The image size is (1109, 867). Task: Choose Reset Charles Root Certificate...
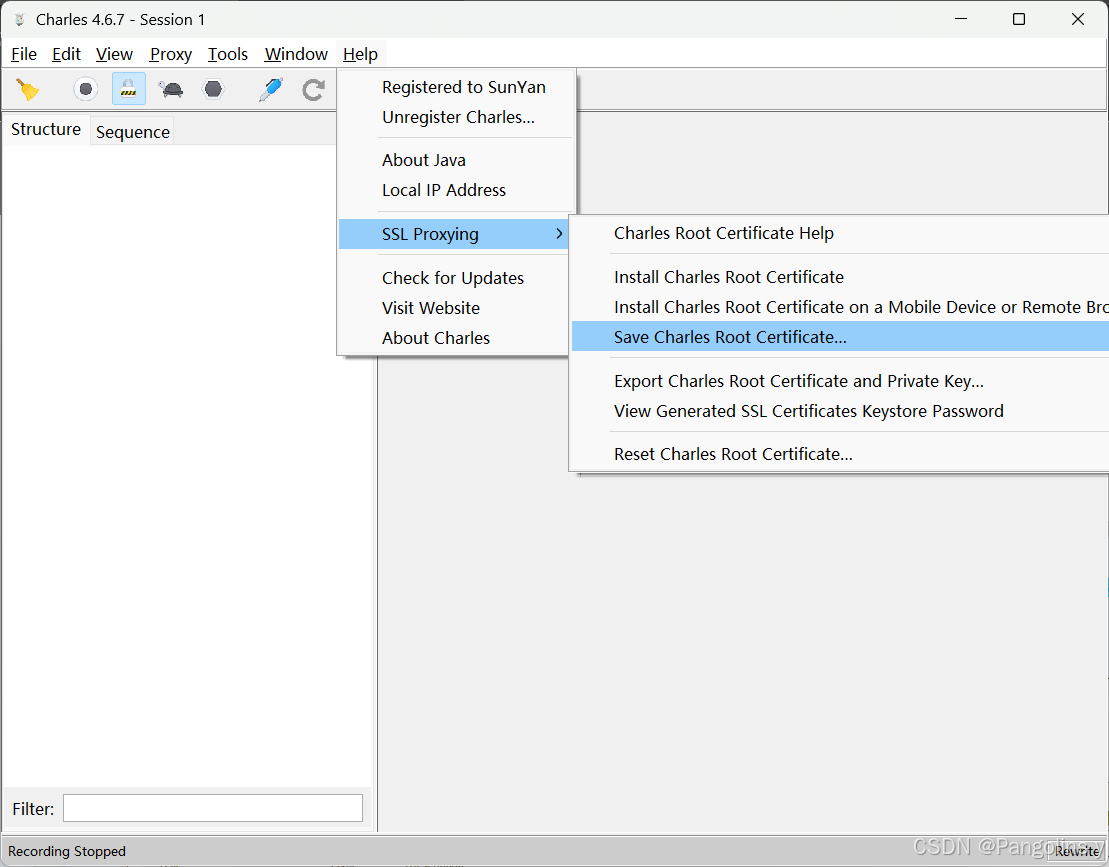840,454
